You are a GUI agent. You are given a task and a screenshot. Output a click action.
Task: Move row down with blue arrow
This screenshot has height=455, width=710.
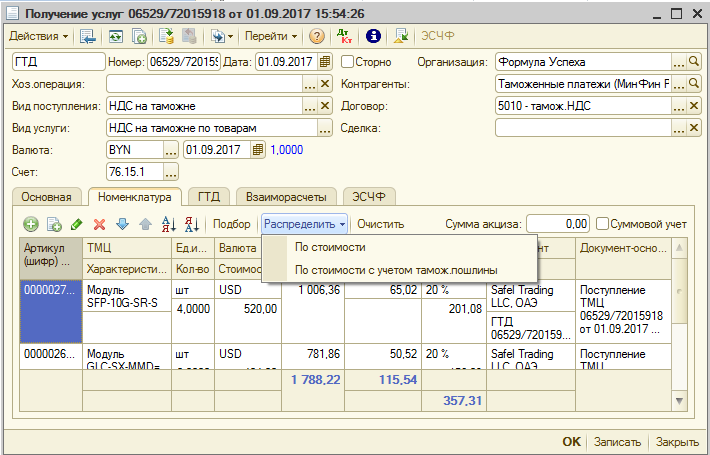click(x=122, y=225)
